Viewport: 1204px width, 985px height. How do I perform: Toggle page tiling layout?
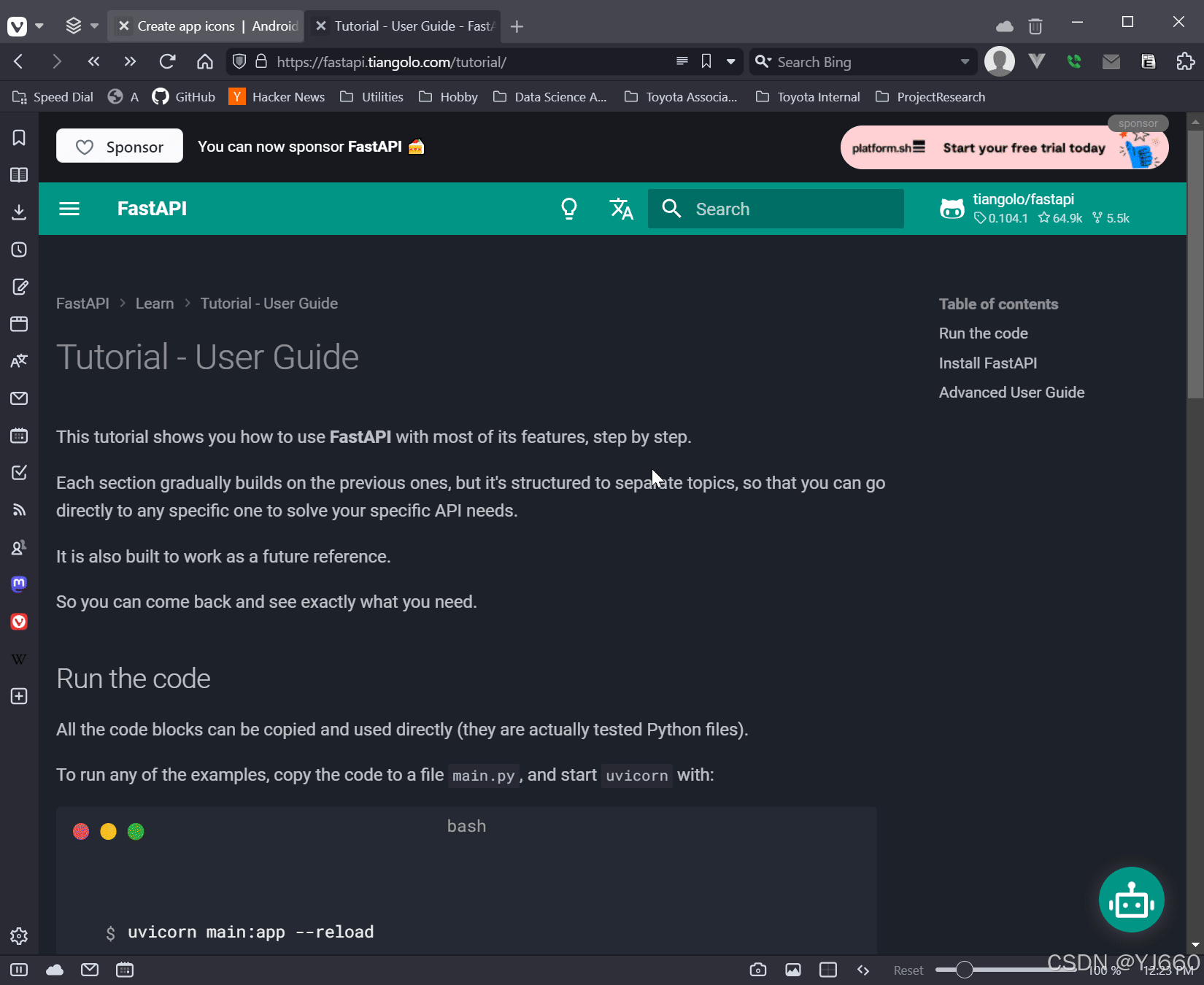[828, 970]
